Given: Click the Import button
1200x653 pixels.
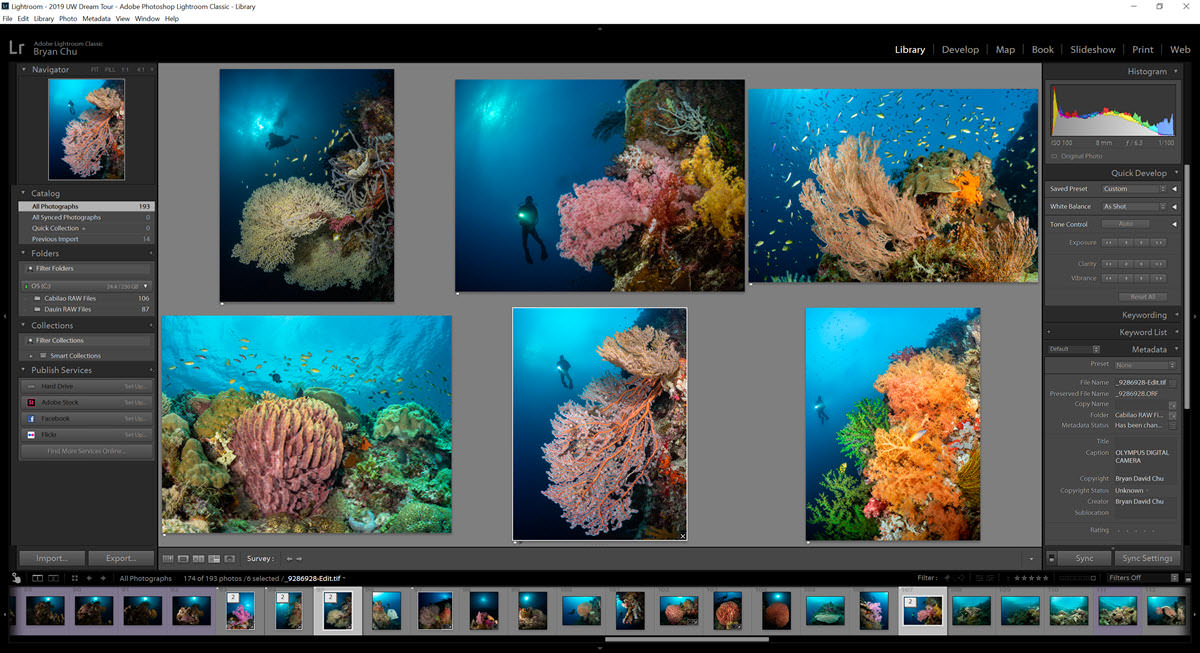Looking at the screenshot, I should (52, 558).
